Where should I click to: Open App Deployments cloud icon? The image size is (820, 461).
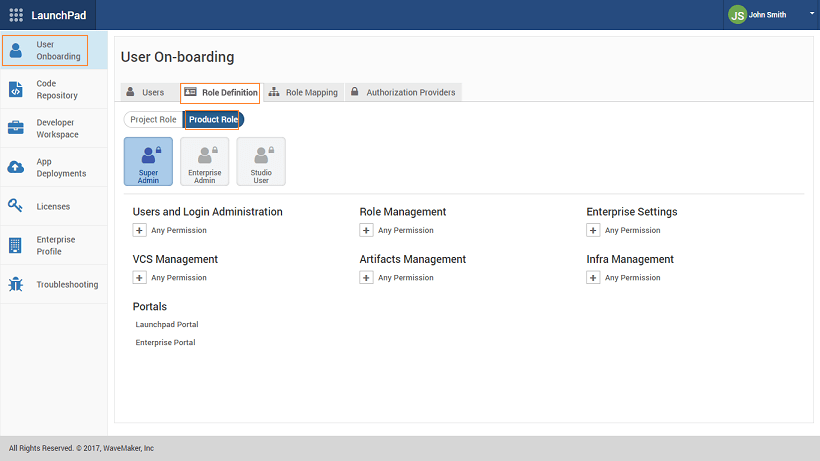pos(16,167)
